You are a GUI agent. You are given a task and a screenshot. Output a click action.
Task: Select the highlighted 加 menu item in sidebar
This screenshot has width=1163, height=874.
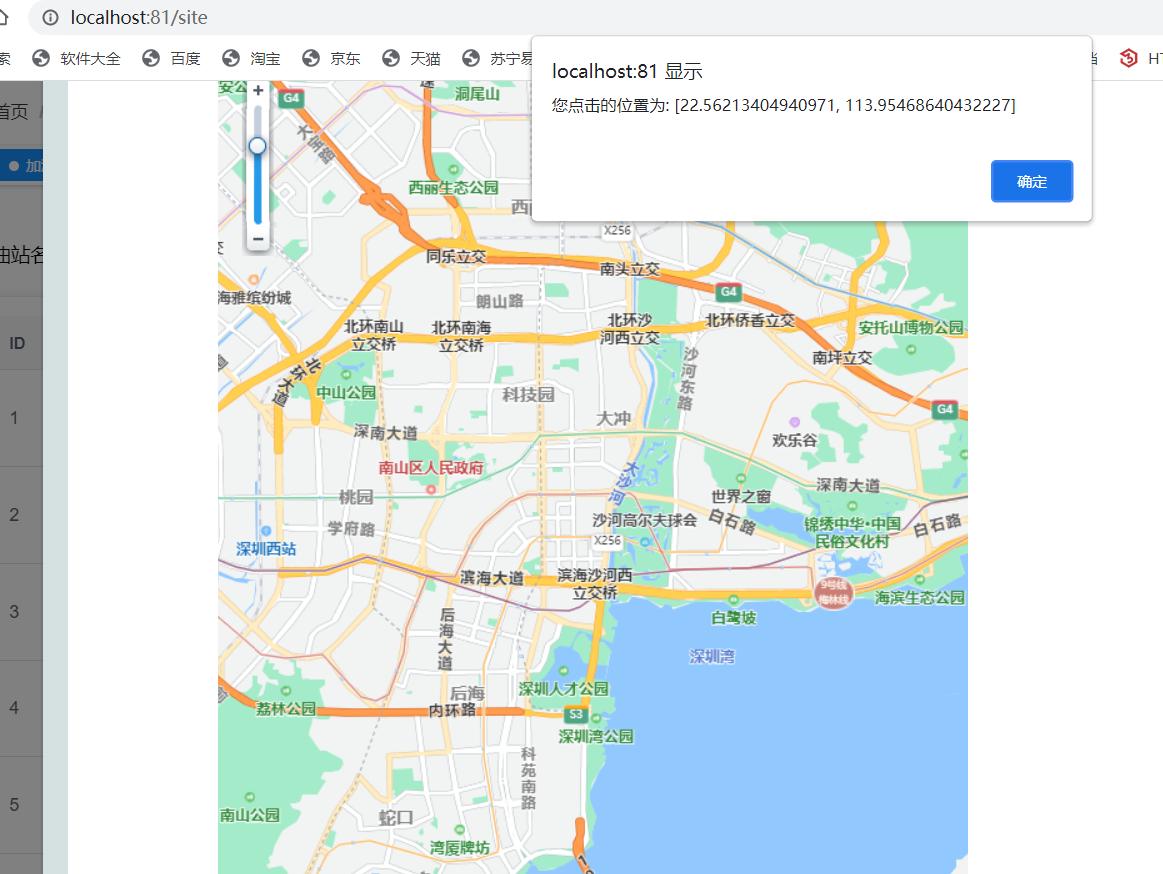[22, 166]
